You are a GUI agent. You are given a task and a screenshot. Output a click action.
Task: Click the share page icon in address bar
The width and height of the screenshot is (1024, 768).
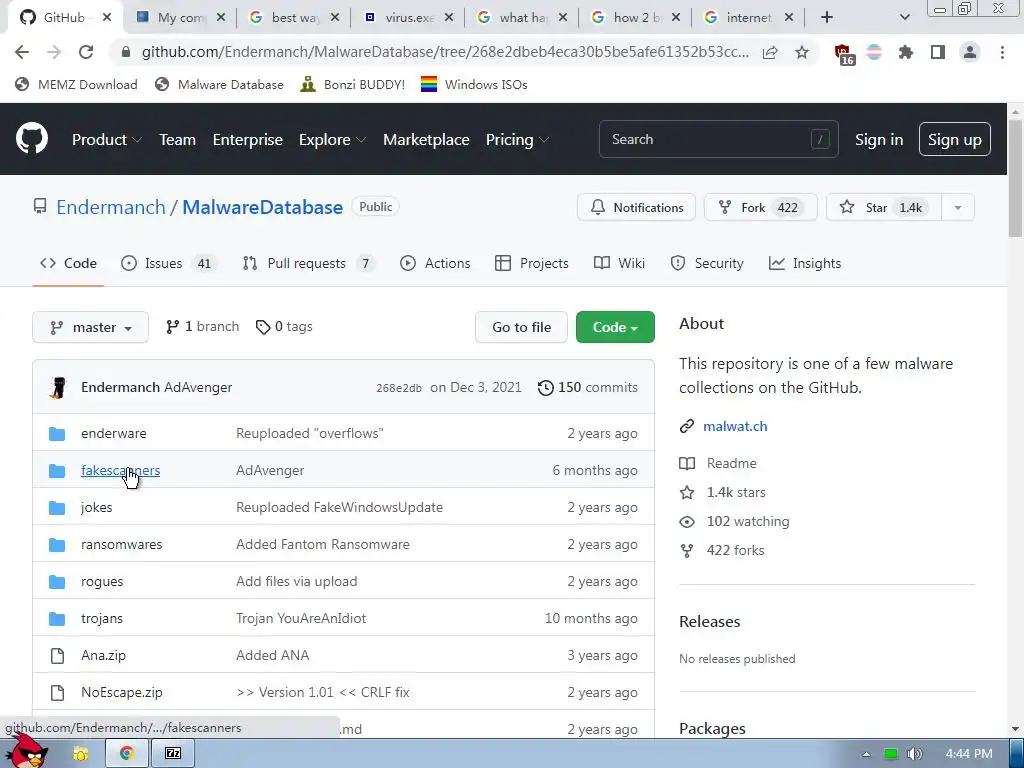click(x=770, y=52)
